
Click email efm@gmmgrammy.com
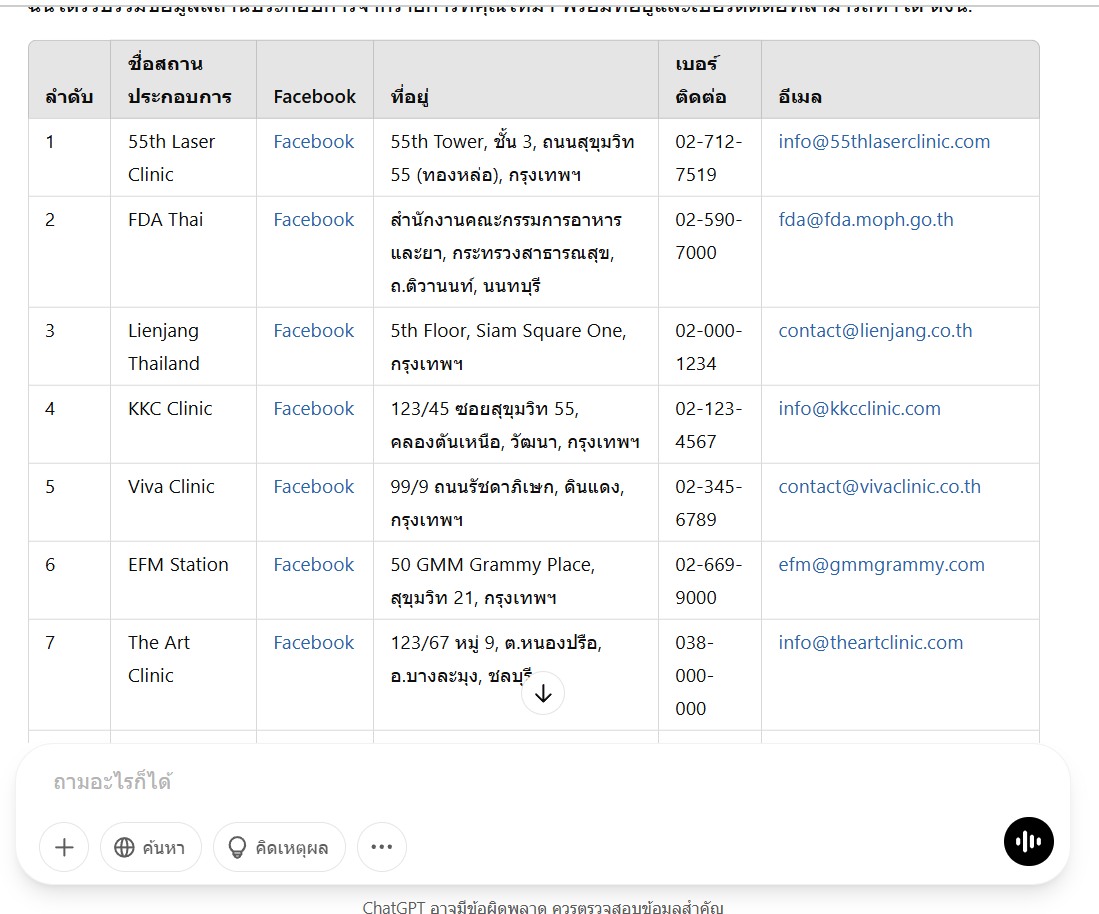881,565
